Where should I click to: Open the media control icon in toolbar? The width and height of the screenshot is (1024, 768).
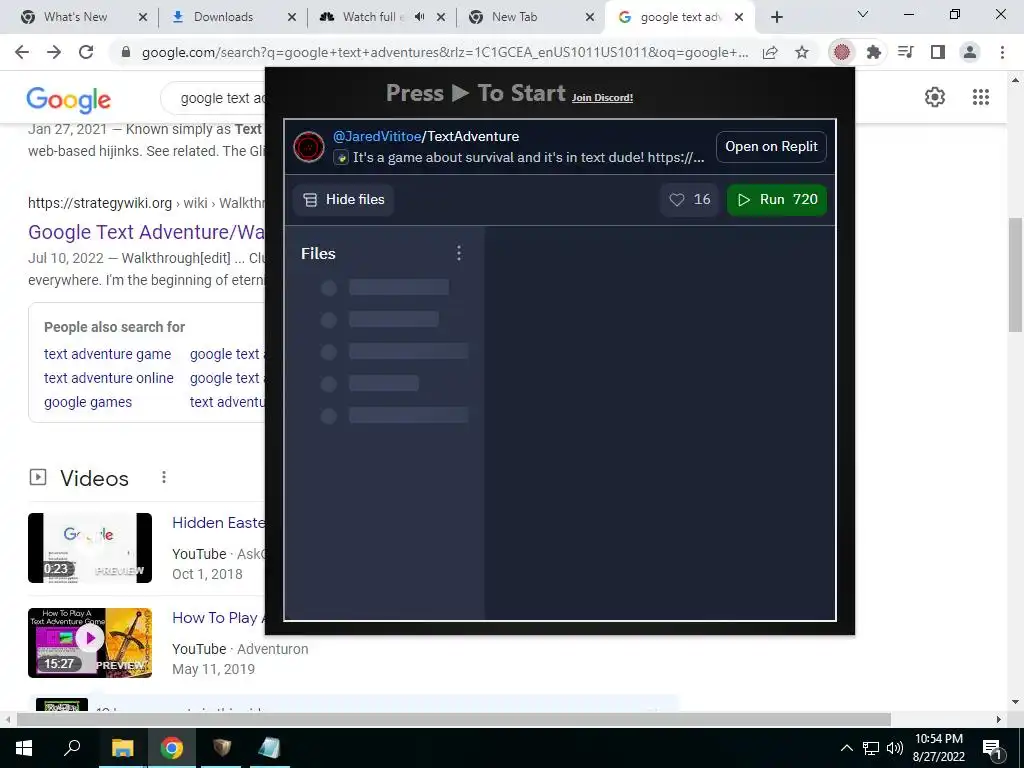[x=906, y=52]
